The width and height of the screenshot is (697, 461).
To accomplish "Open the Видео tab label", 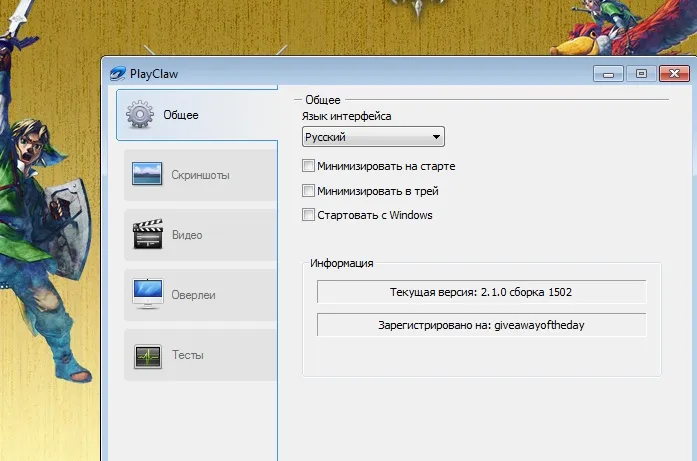I will pos(187,235).
